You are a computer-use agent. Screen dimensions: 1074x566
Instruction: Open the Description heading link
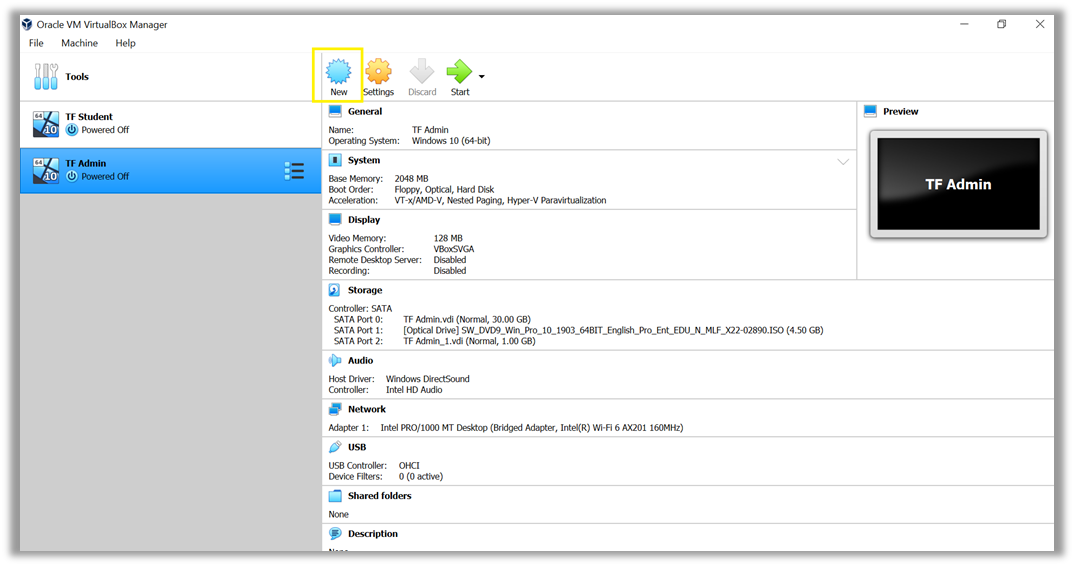pyautogui.click(x=373, y=534)
